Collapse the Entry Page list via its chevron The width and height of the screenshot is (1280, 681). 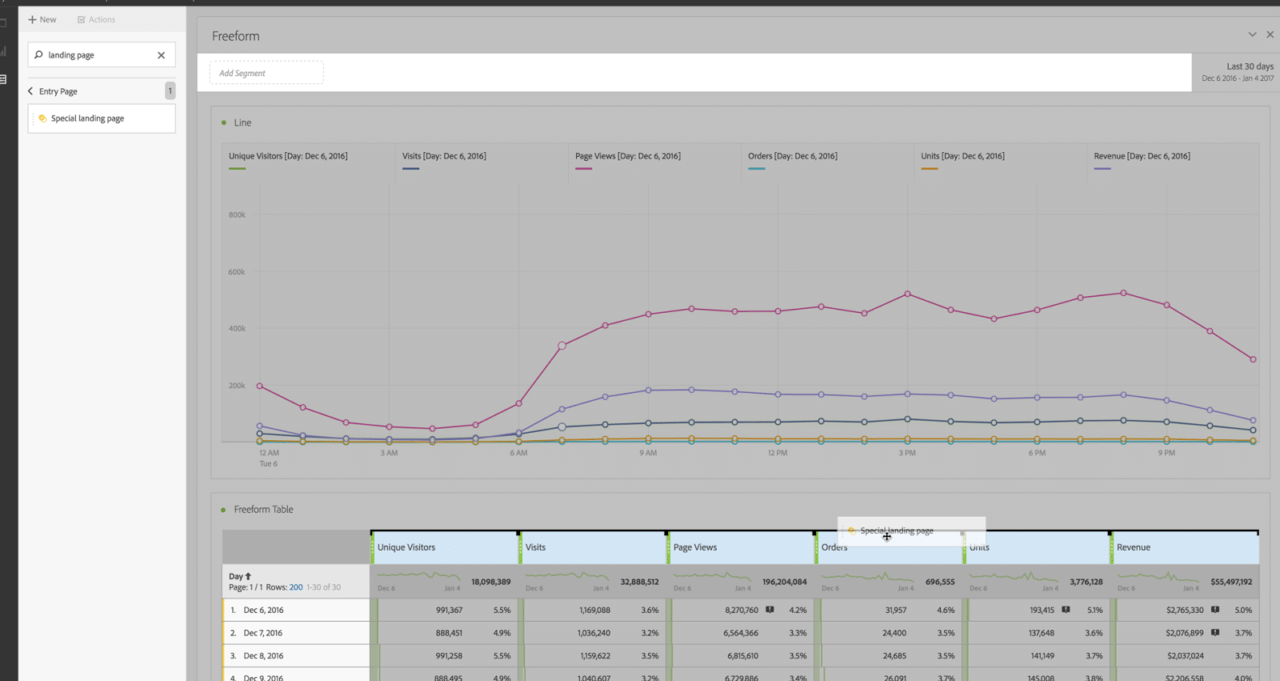point(29,90)
